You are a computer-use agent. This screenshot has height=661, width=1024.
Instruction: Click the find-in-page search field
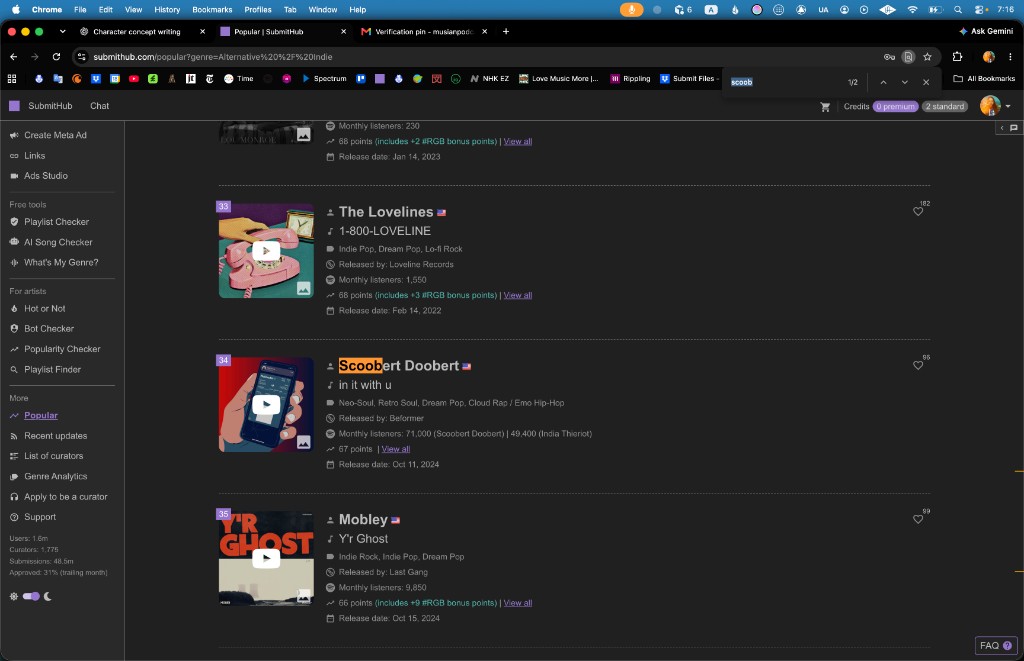[x=784, y=82]
